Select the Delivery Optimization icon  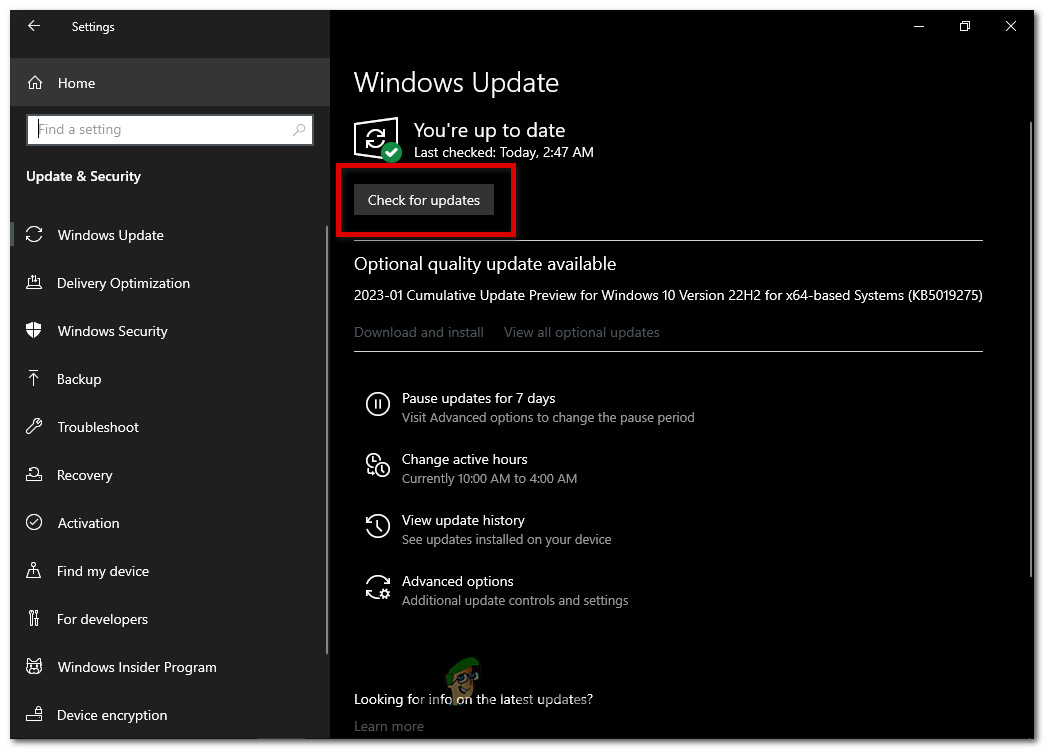click(36, 283)
